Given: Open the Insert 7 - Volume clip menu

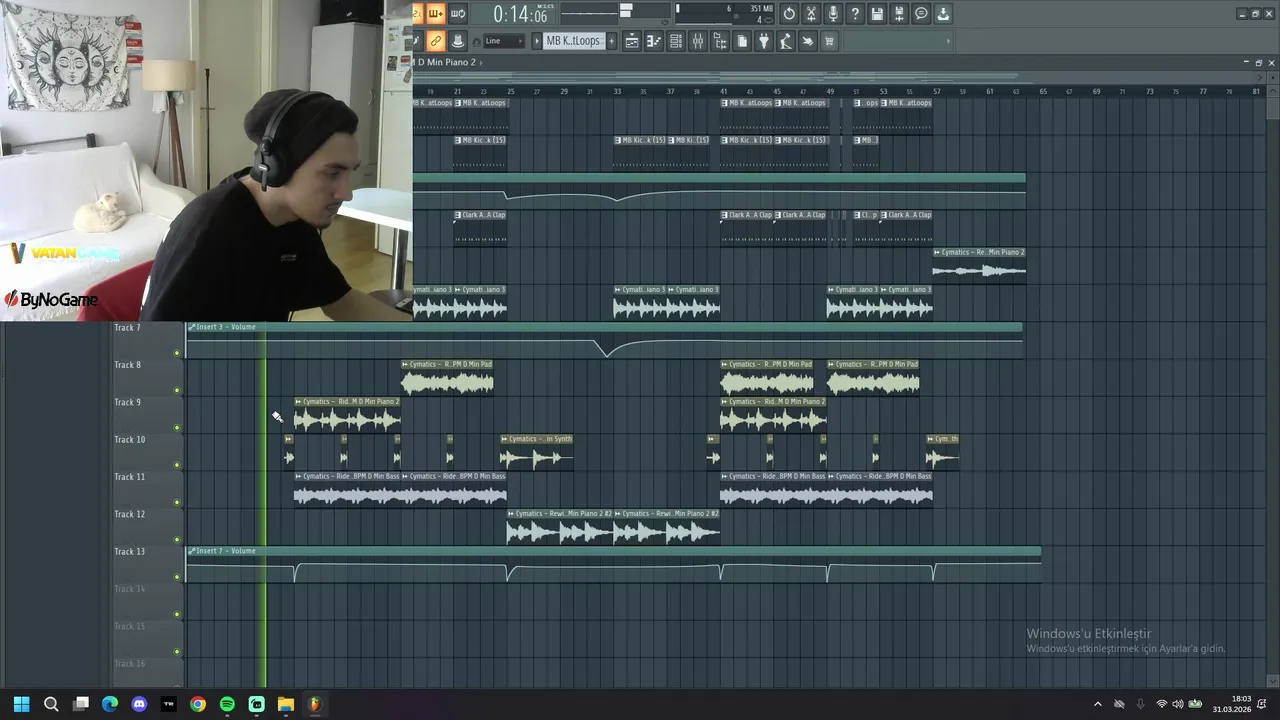Looking at the screenshot, I should [192, 551].
